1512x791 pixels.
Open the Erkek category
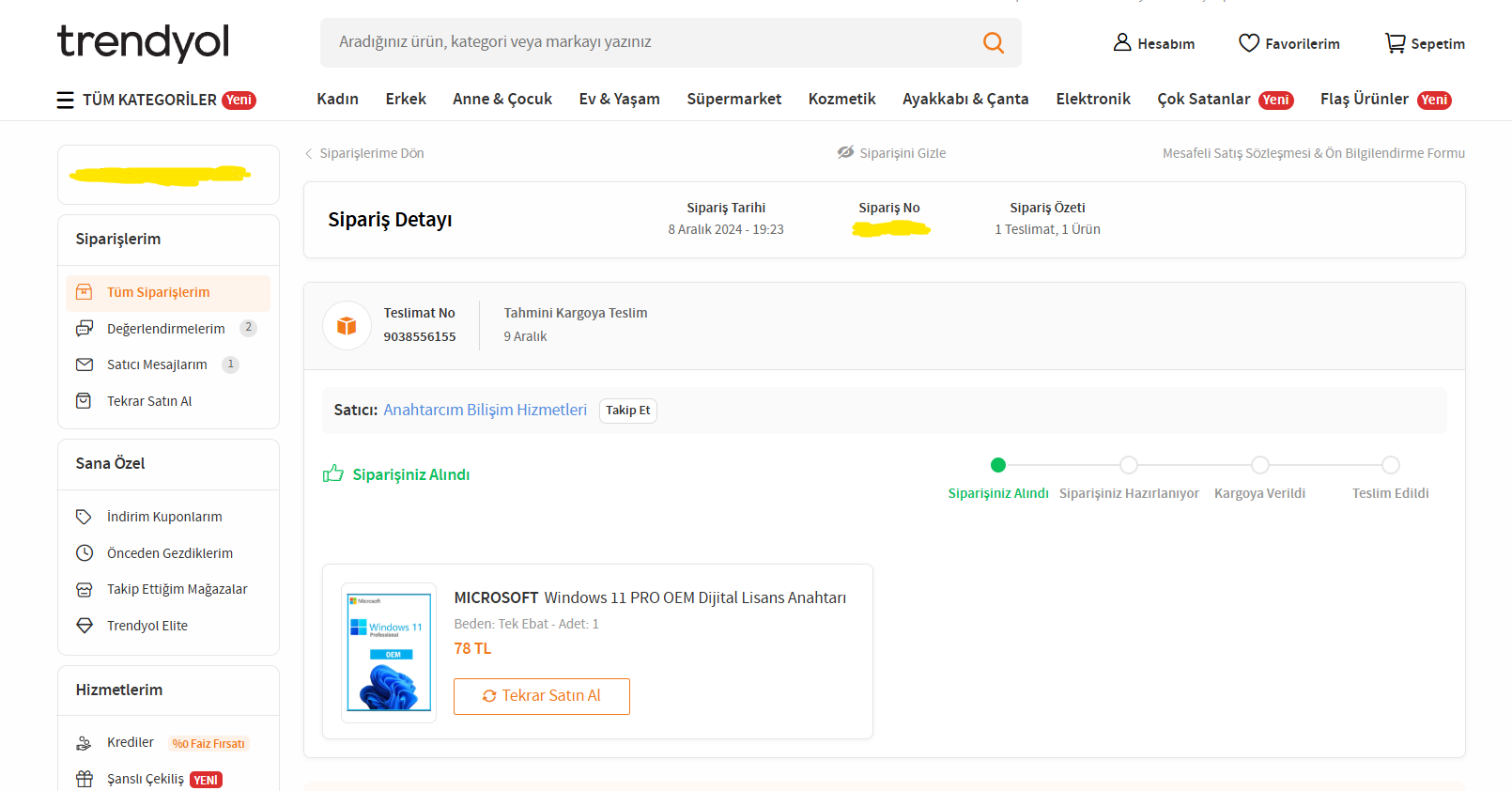[x=406, y=99]
